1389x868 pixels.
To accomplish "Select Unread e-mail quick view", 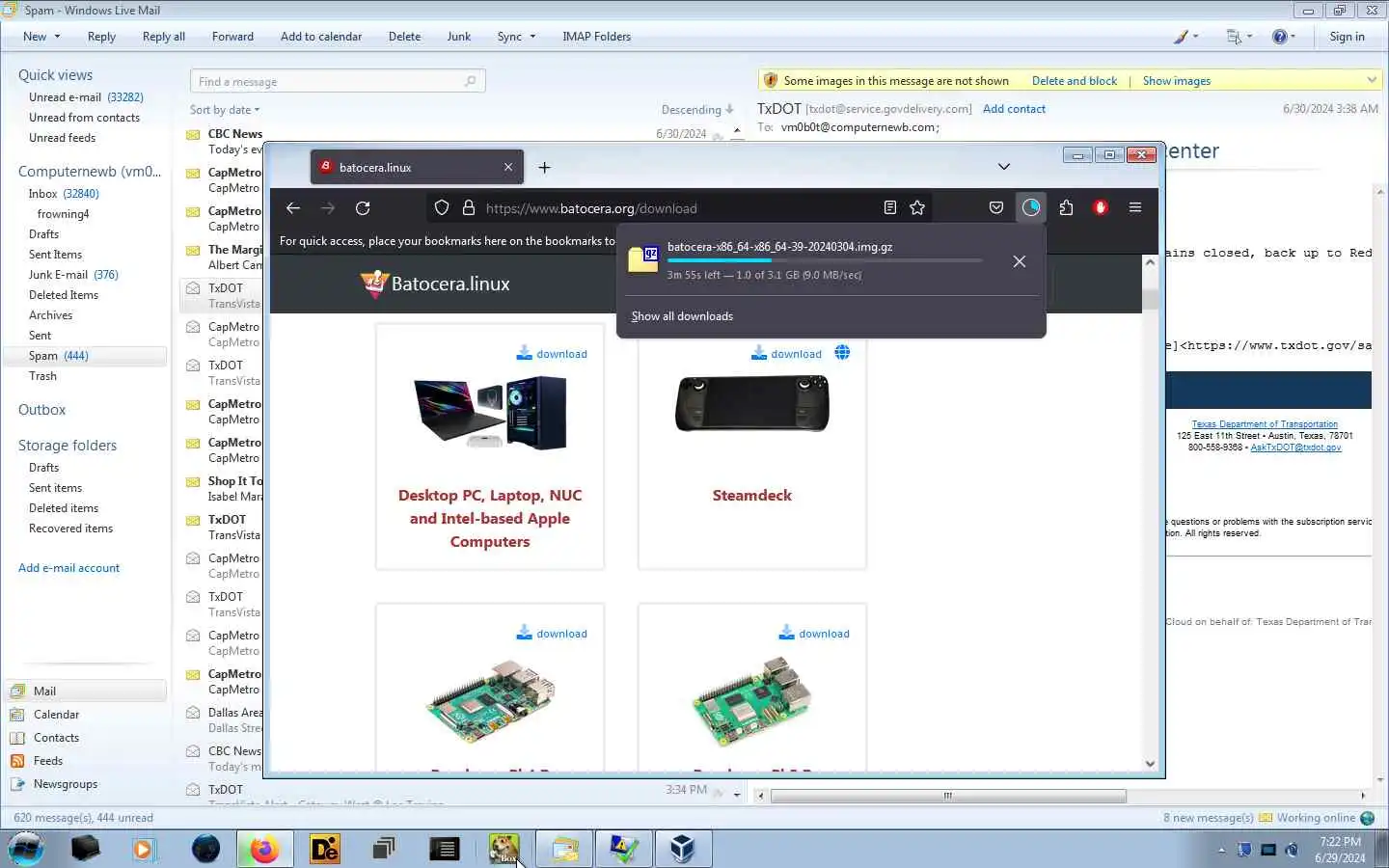I will tap(86, 97).
